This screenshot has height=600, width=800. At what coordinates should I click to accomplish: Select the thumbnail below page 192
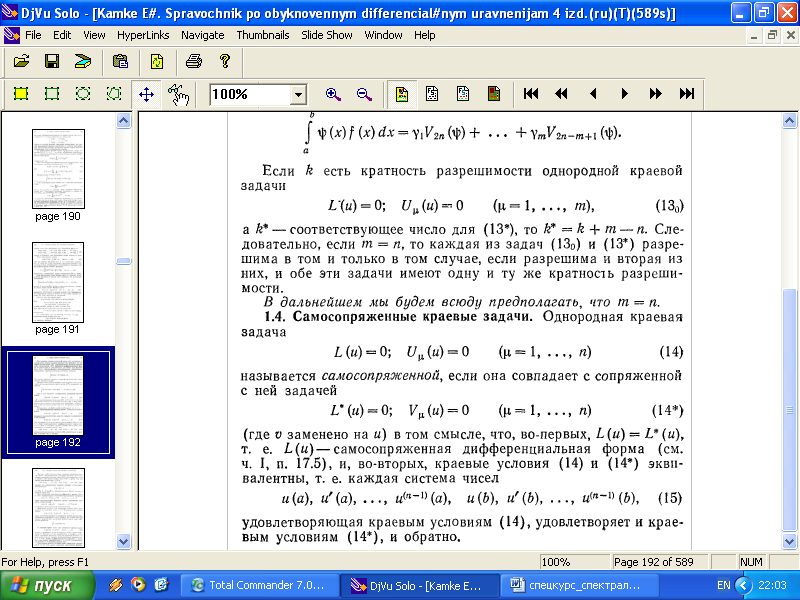(x=58, y=508)
